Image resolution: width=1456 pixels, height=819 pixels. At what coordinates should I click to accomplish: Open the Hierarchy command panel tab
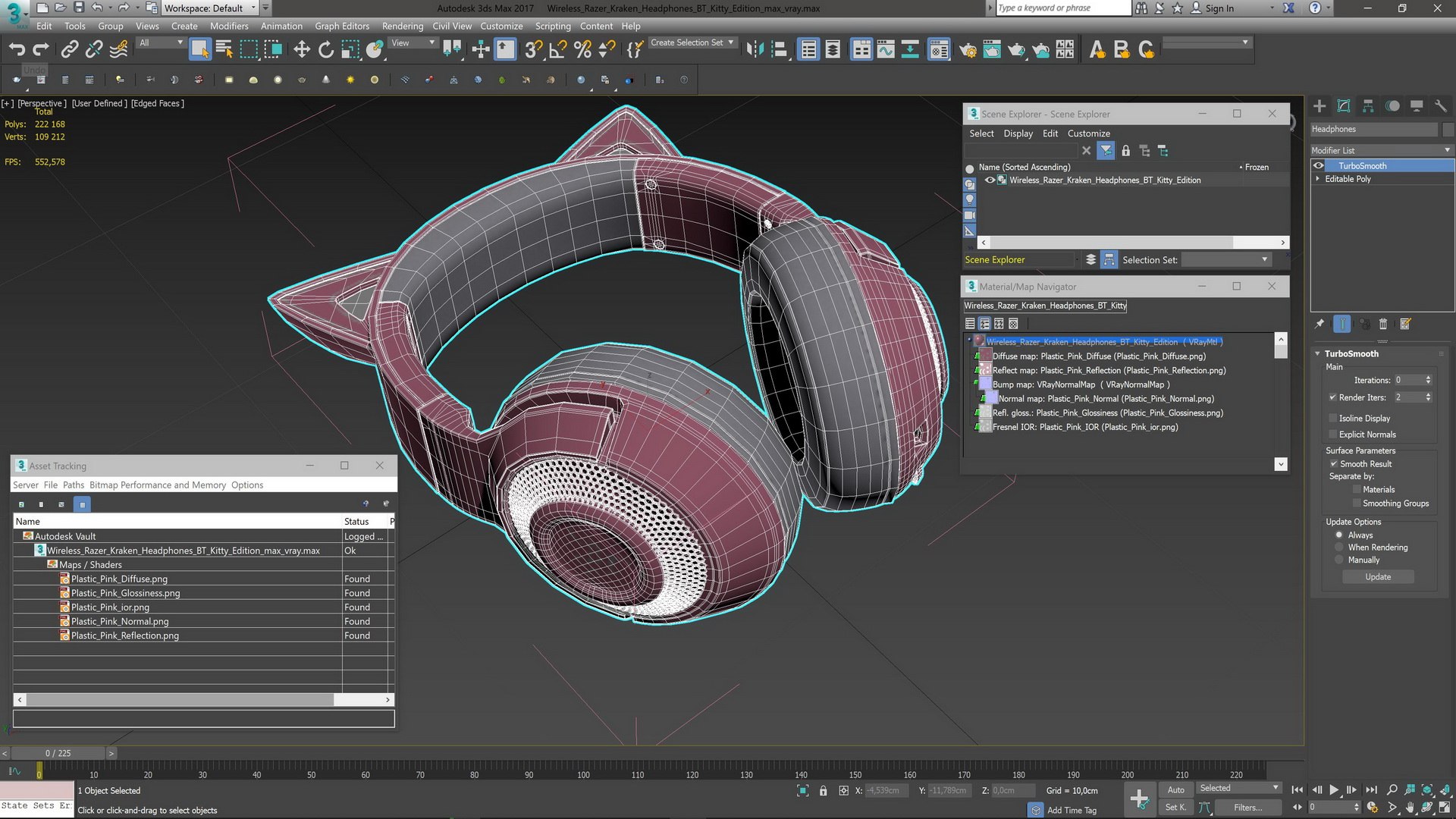pos(1368,106)
